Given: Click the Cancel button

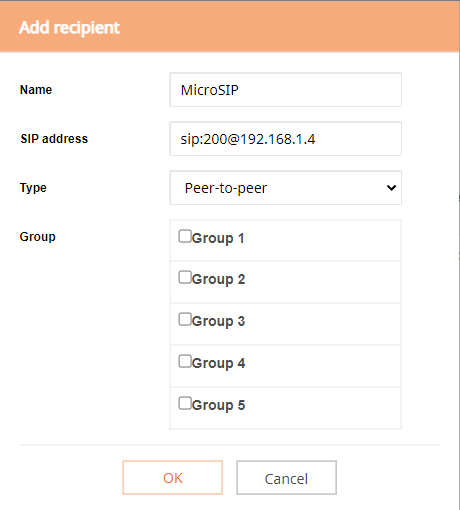Looking at the screenshot, I should [286, 478].
